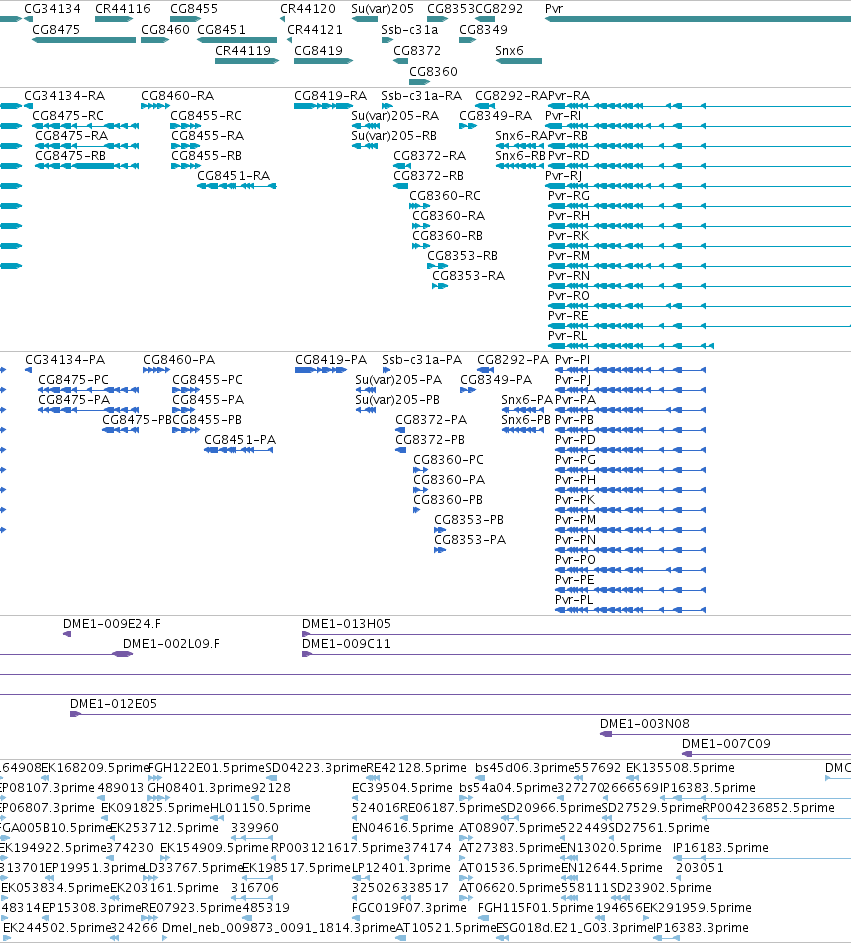Image resolution: width=851 pixels, height=943 pixels.
Task: Click the CG8419 gene bar
Action: point(323,61)
